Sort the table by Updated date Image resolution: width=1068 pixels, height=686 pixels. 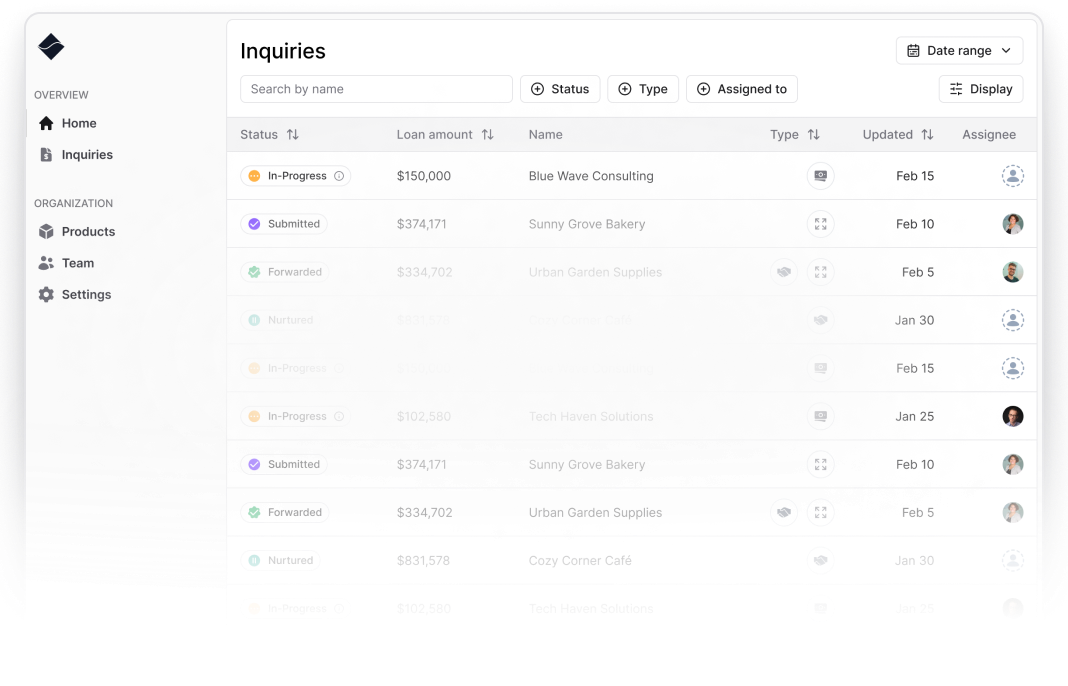click(927, 135)
